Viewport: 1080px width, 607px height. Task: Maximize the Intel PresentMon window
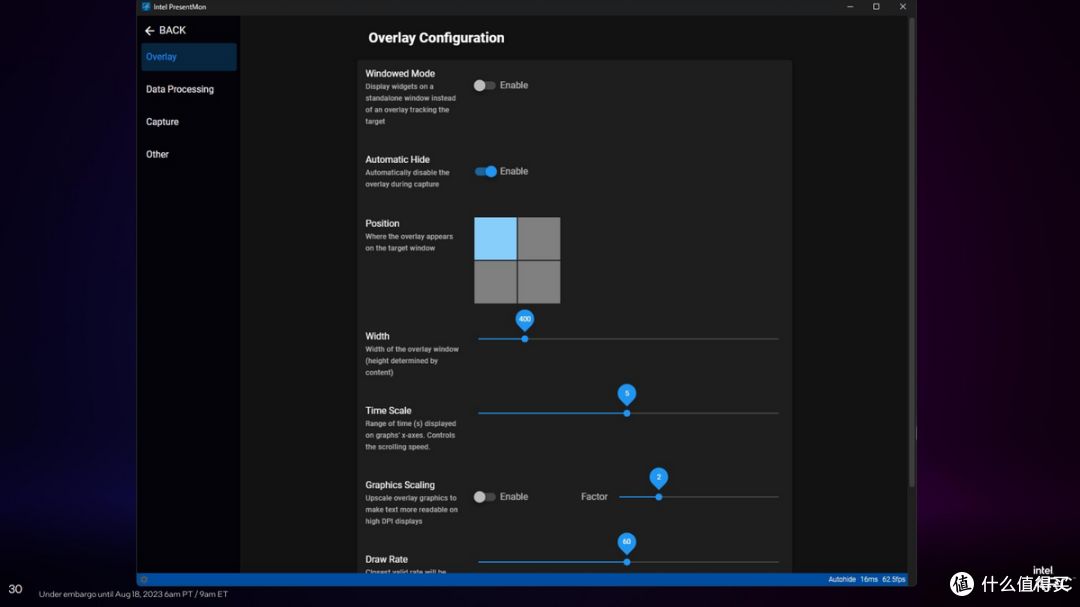(x=876, y=7)
